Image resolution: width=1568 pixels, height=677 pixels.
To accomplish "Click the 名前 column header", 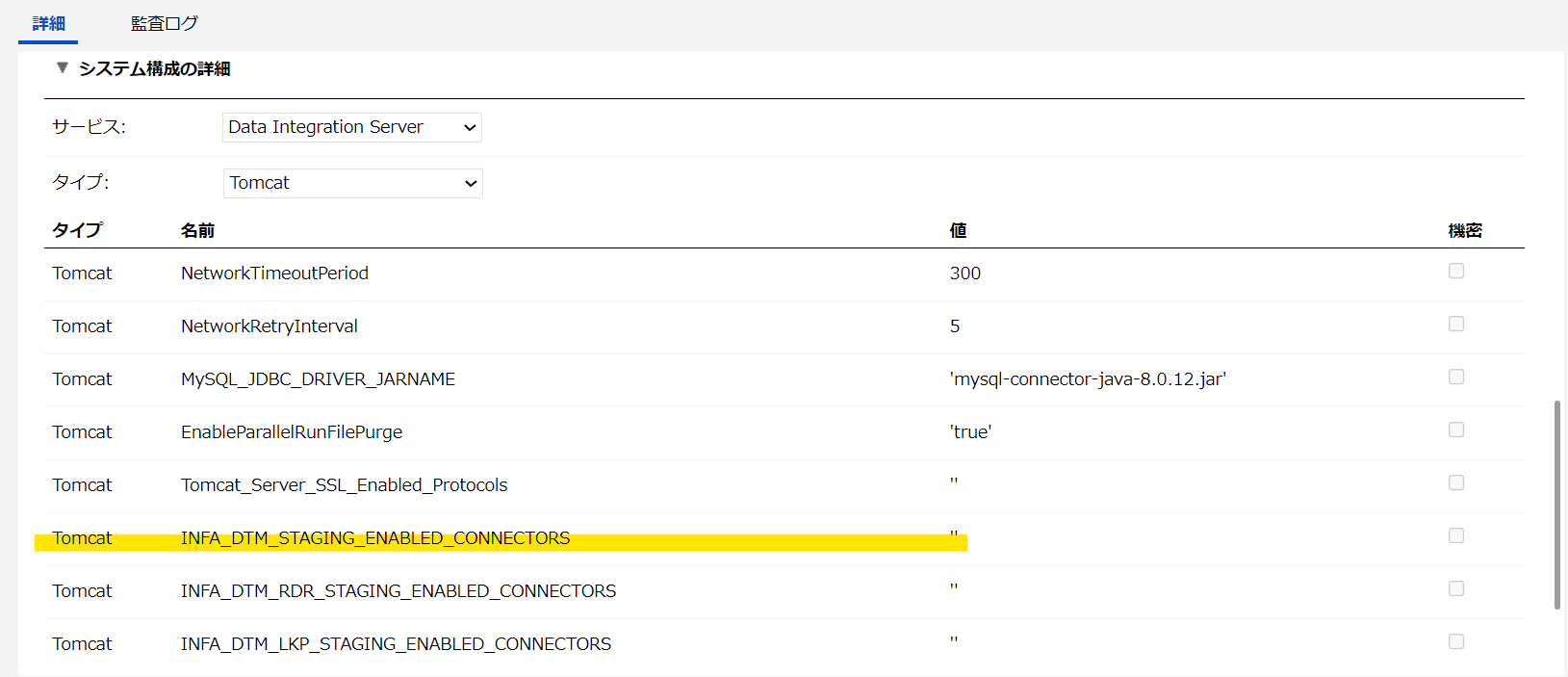I will click(197, 230).
